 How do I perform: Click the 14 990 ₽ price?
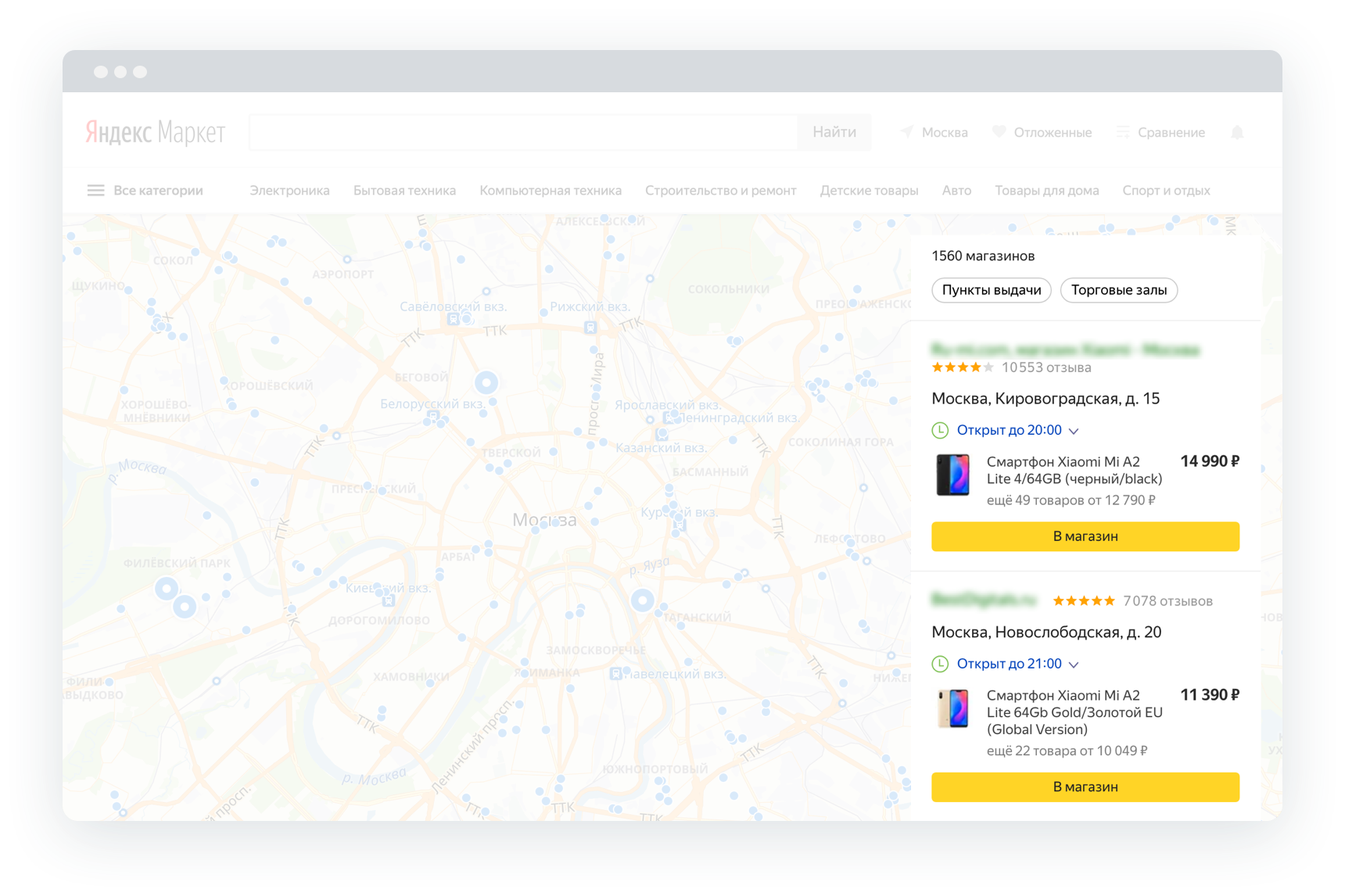coord(1210,461)
